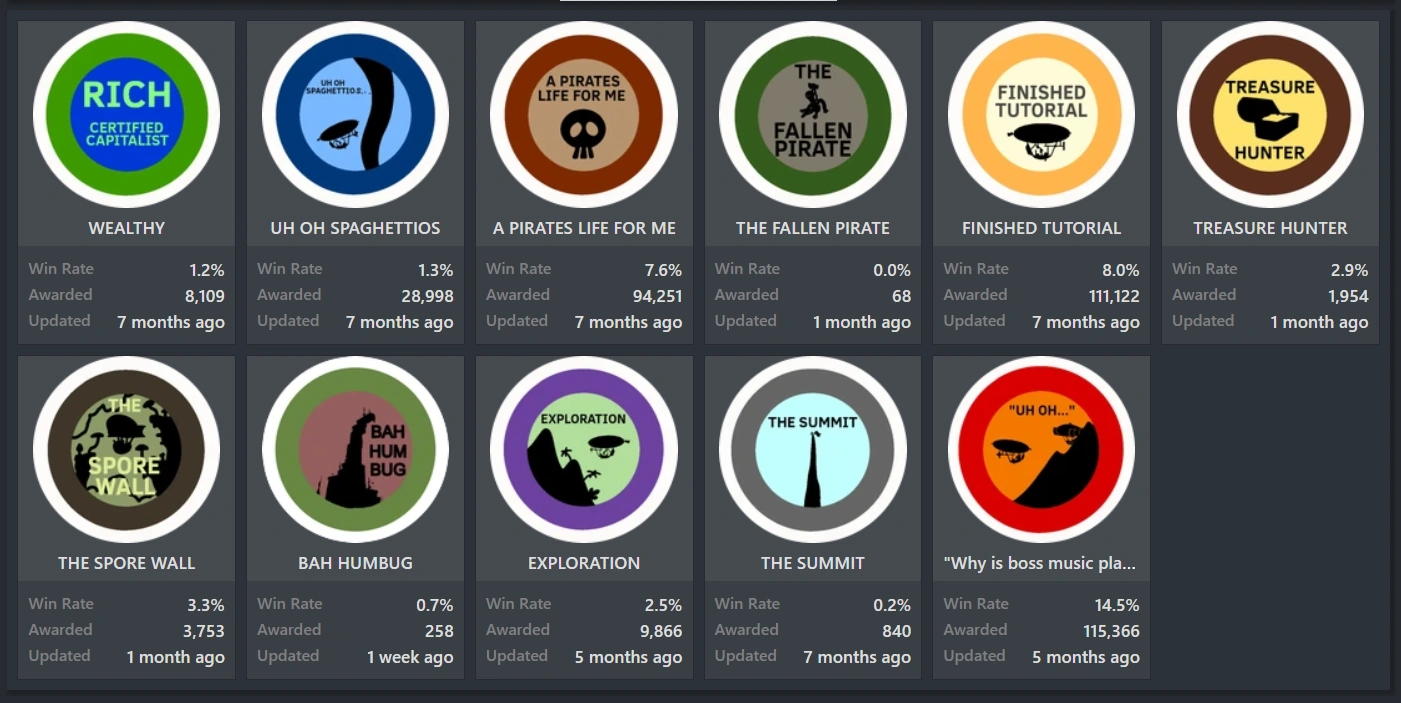The width and height of the screenshot is (1401, 703).
Task: Click the TREASURE HUNTER badge icon
Action: (1270, 114)
